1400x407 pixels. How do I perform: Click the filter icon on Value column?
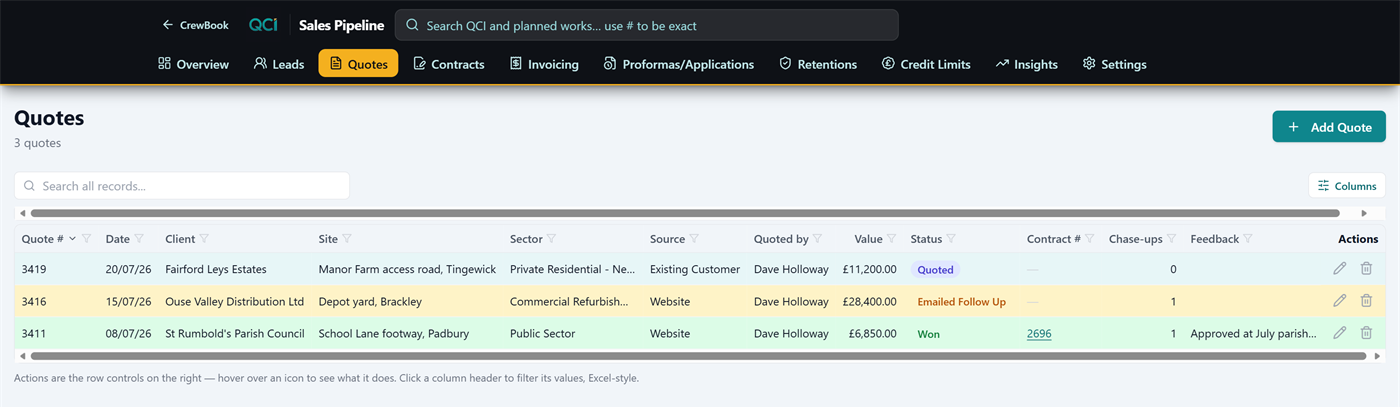coord(891,239)
